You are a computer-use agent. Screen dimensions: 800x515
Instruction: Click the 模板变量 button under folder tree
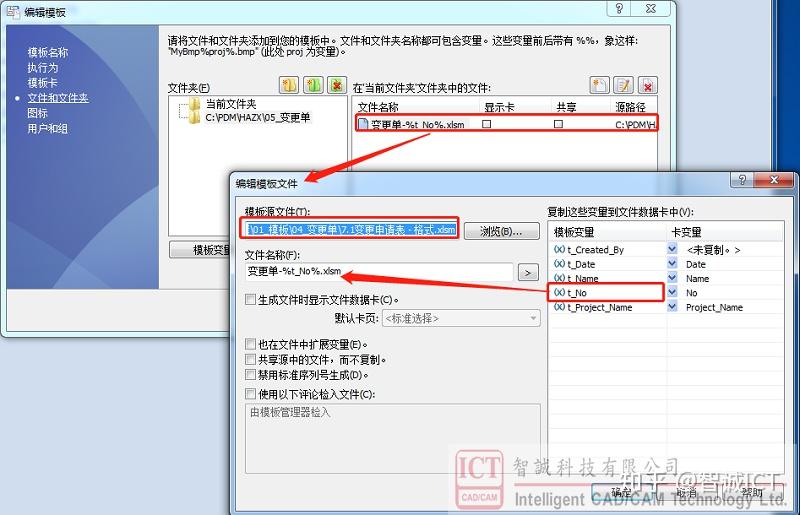(199, 250)
